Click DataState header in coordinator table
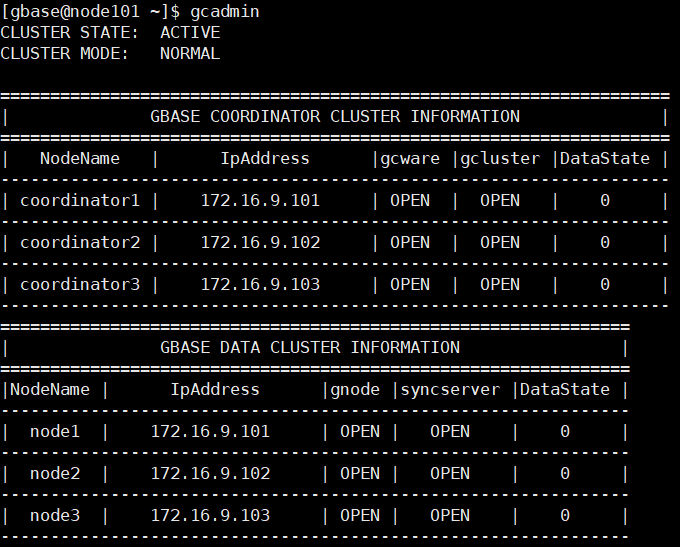Viewport: 680px width, 547px height. (x=605, y=159)
